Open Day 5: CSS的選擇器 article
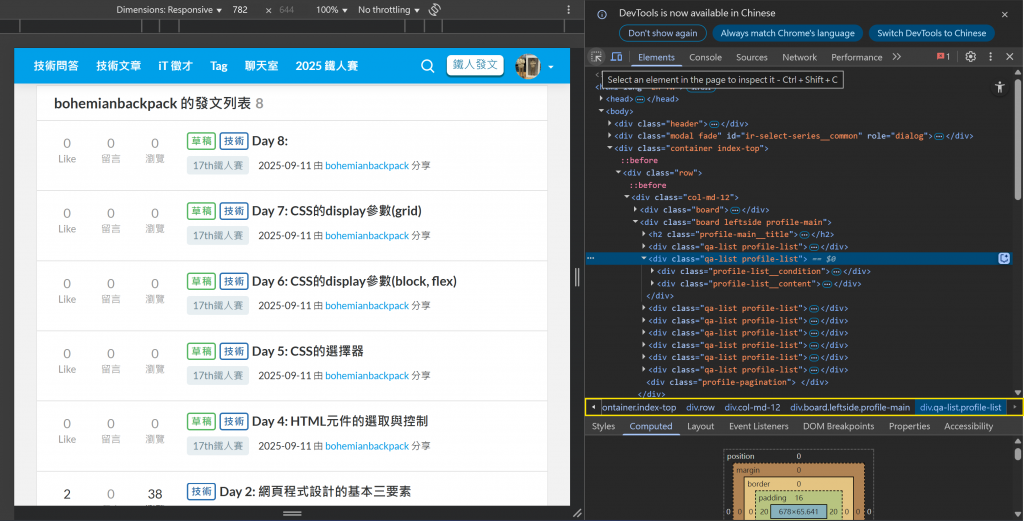1024x521 pixels. point(308,351)
